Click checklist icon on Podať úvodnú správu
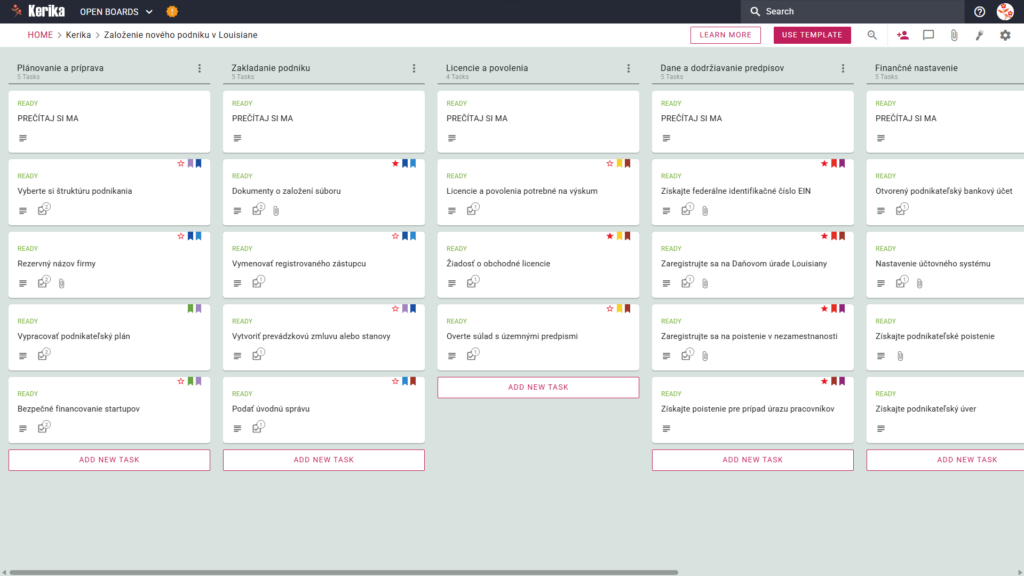This screenshot has height=576, width=1024. pos(258,428)
